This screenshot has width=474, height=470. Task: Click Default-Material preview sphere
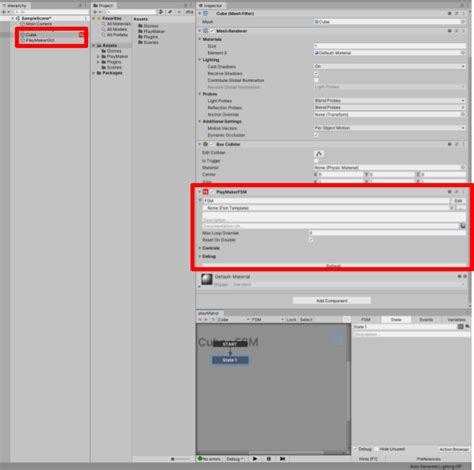point(207,279)
